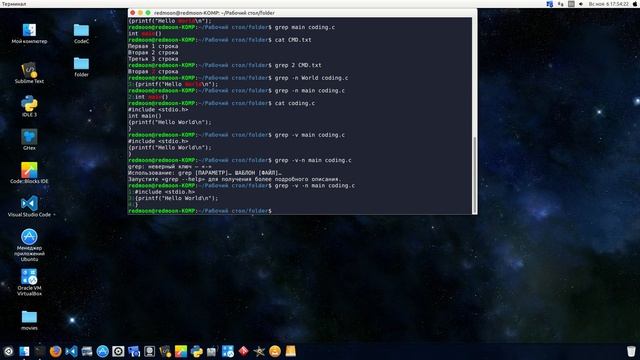Screen dimensions: 640x360
Task: Open the desktop folder named folder
Action: 81,67
